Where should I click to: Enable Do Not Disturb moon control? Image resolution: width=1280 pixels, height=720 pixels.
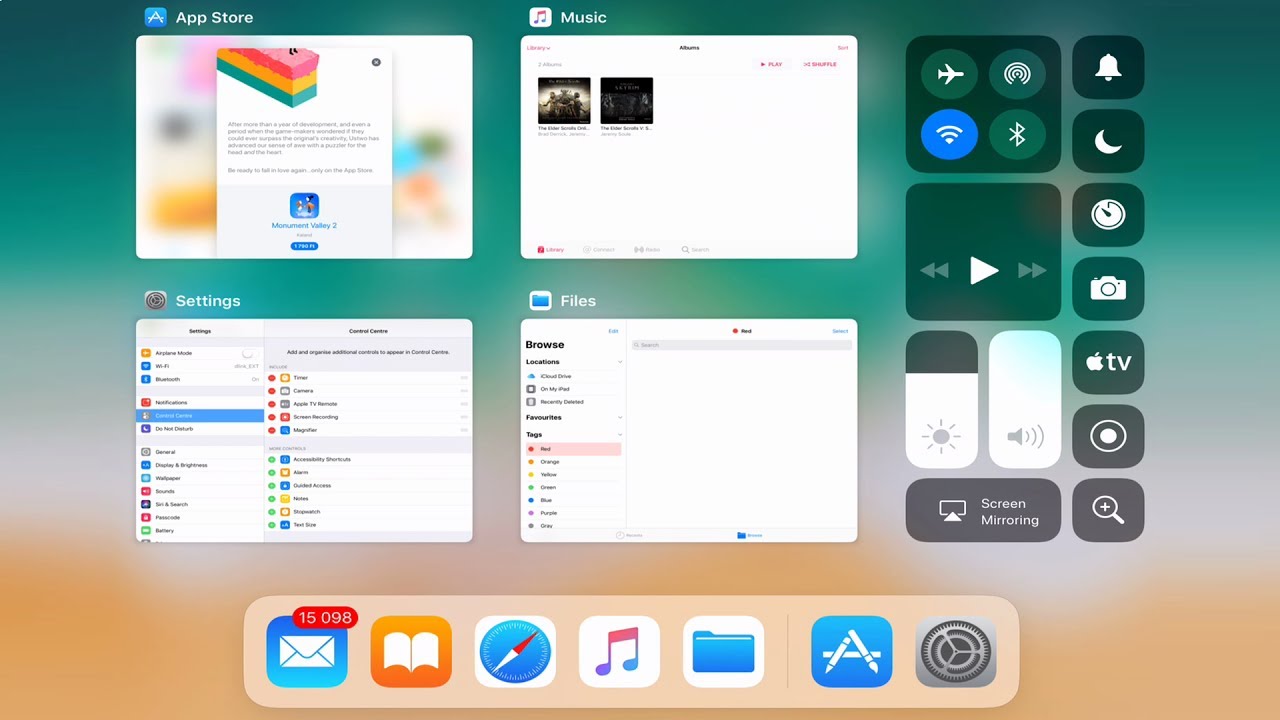[x=1108, y=141]
